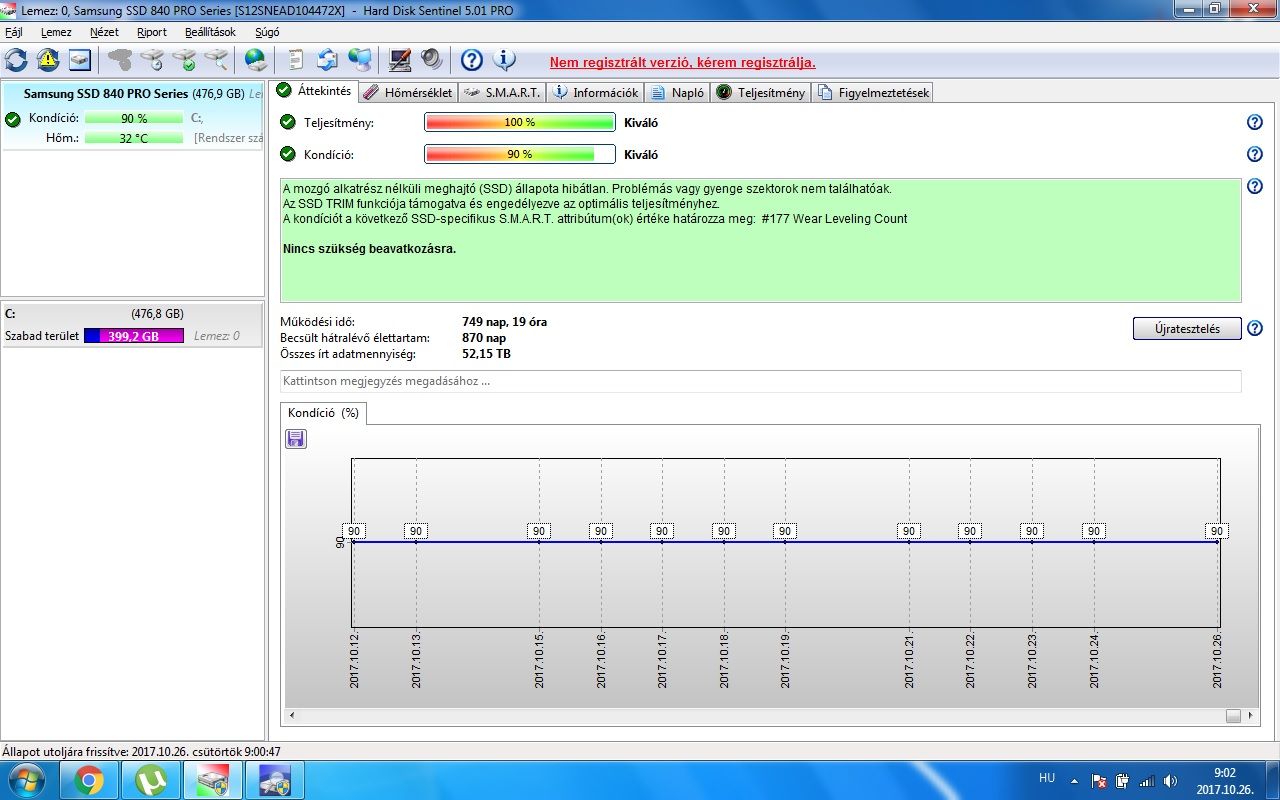The height and width of the screenshot is (800, 1280).
Task: Show hidden tray icons arrow
Action: point(1074,780)
